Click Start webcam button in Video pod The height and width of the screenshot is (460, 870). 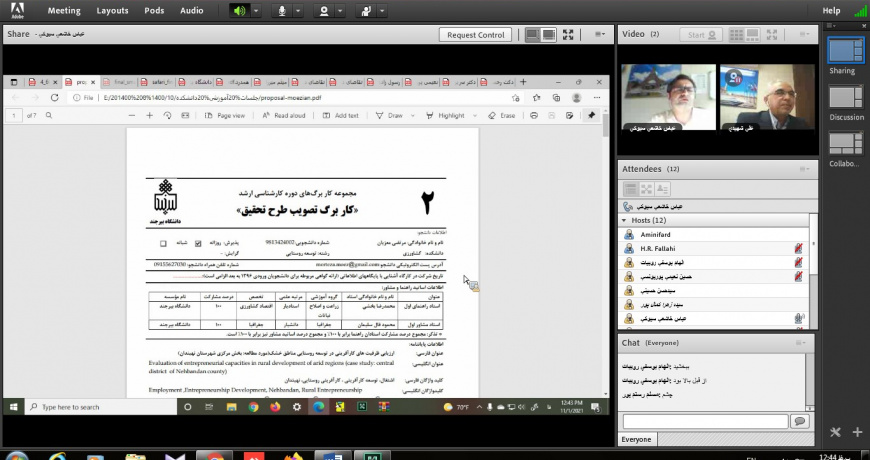(x=701, y=34)
